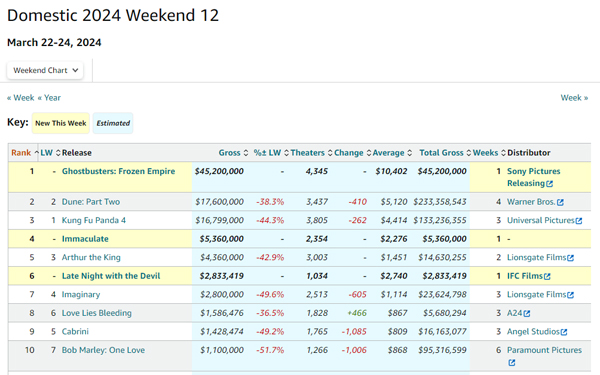Open Late Night with the Devil link

tap(111, 276)
